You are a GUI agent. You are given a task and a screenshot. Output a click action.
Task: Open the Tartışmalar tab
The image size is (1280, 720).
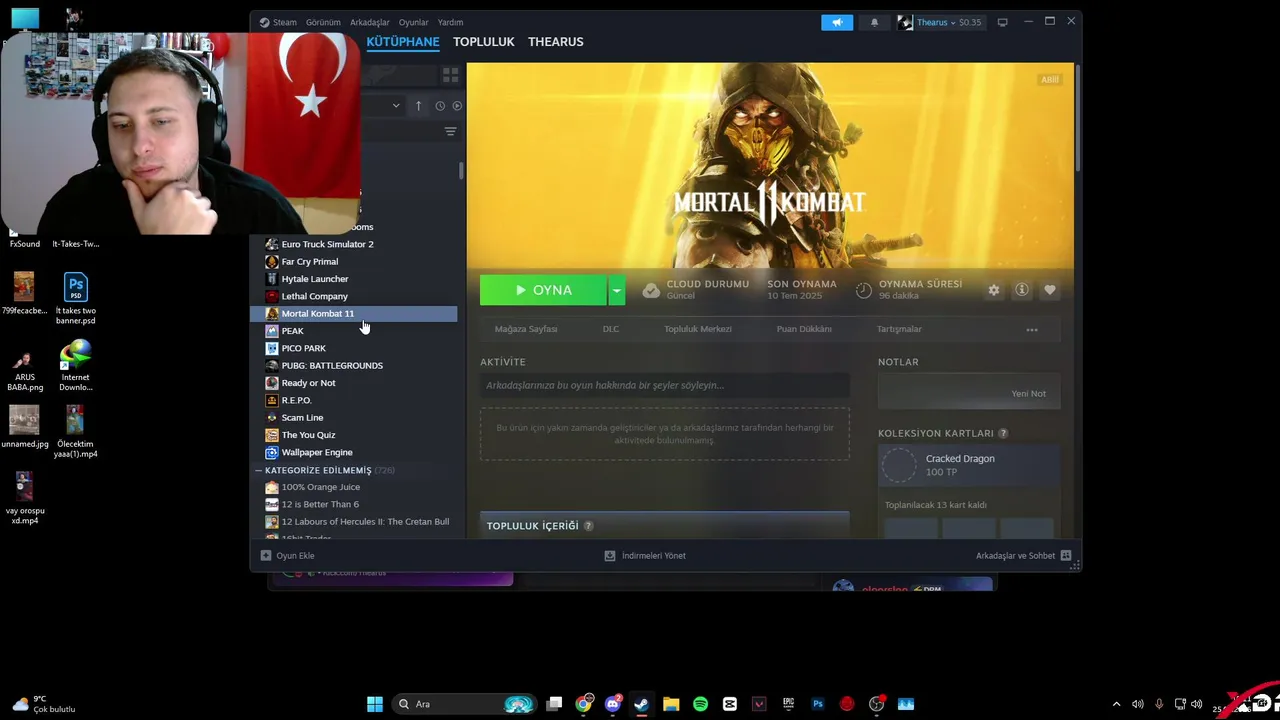[899, 329]
